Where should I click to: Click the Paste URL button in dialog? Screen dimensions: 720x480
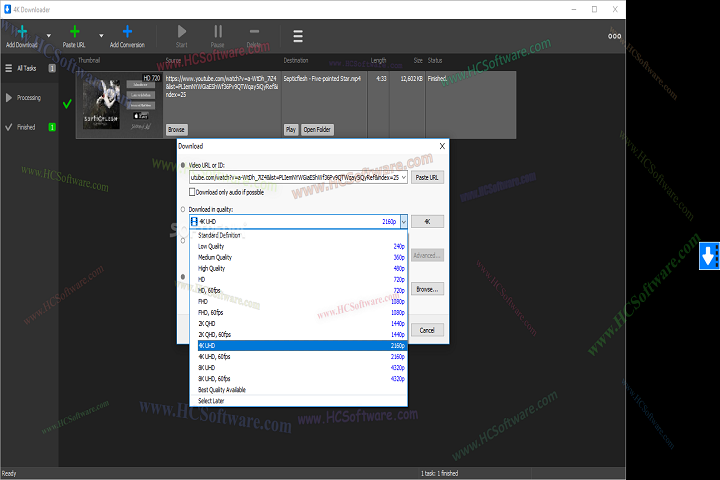[x=427, y=177]
